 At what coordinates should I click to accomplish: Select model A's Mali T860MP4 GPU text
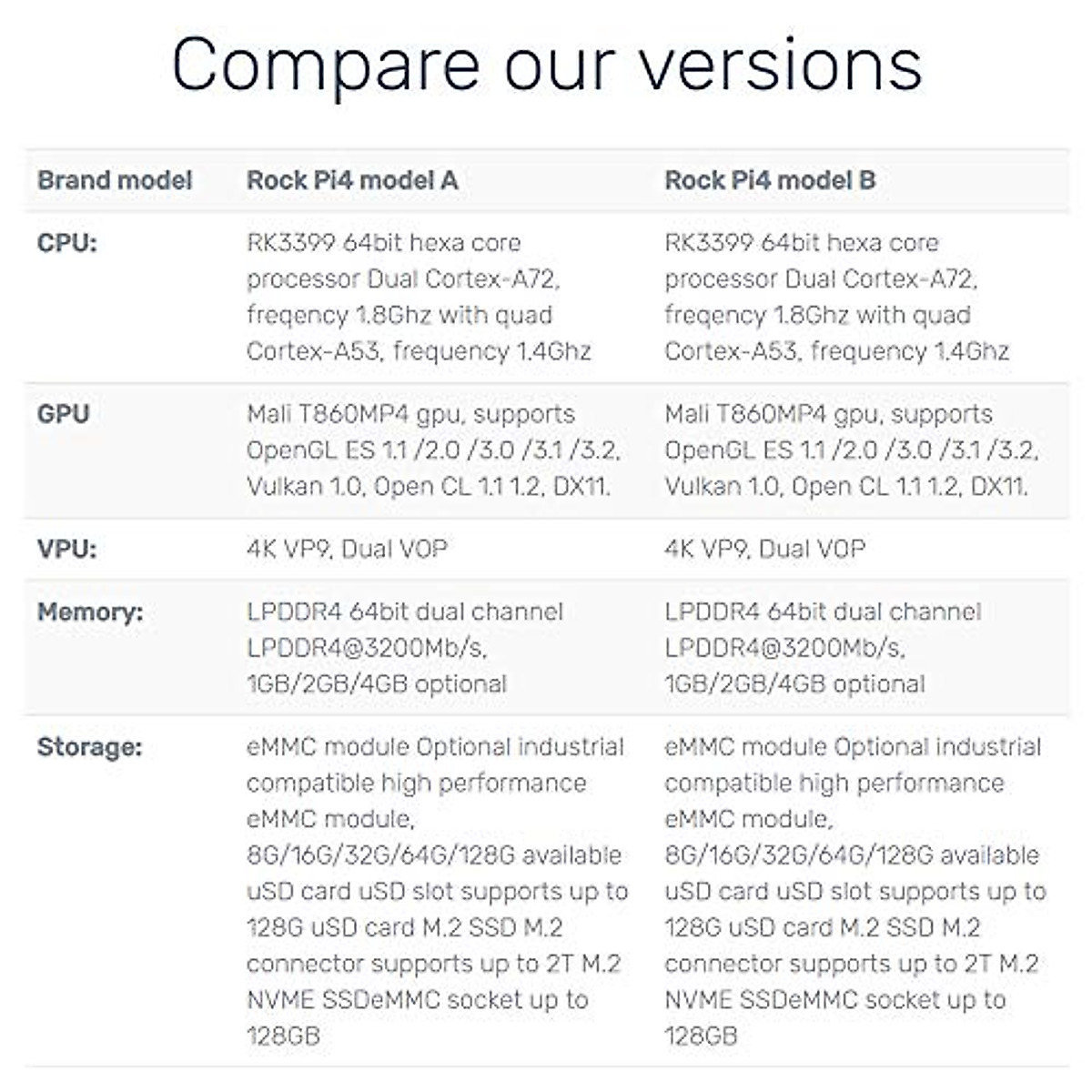tap(433, 450)
